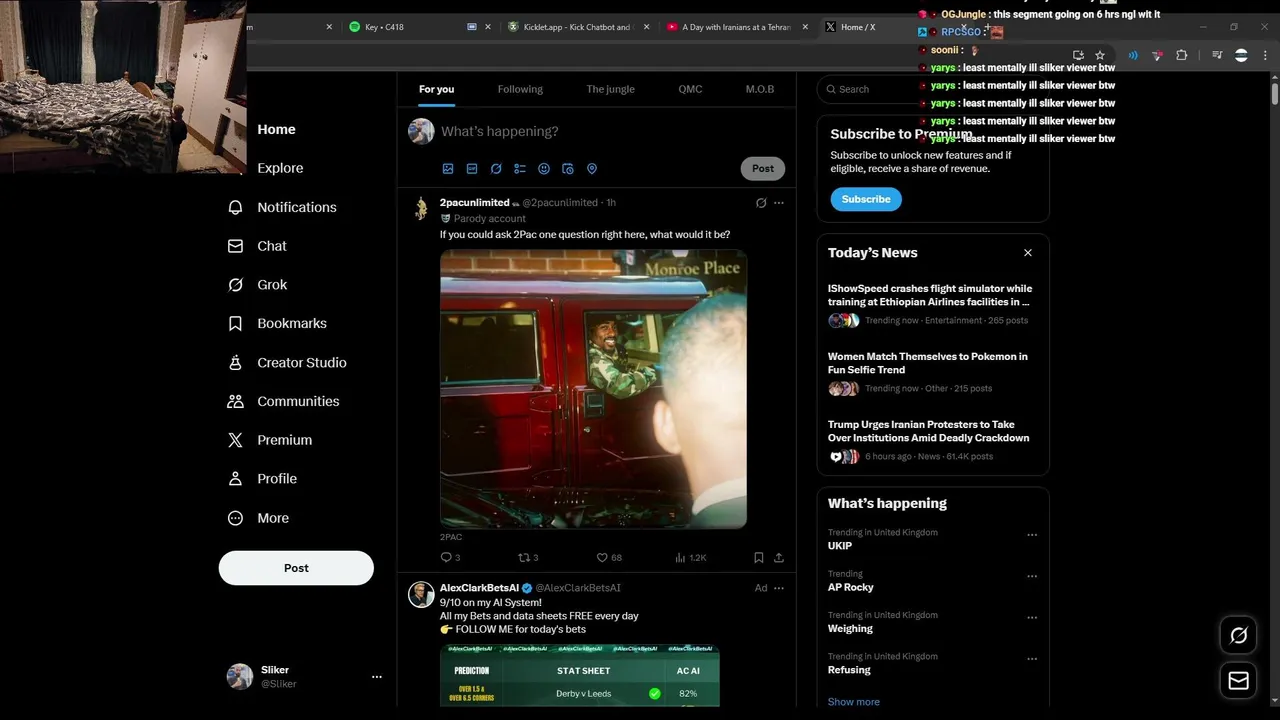
Task: Reply to the 2pacunlimited post
Action: point(447,557)
